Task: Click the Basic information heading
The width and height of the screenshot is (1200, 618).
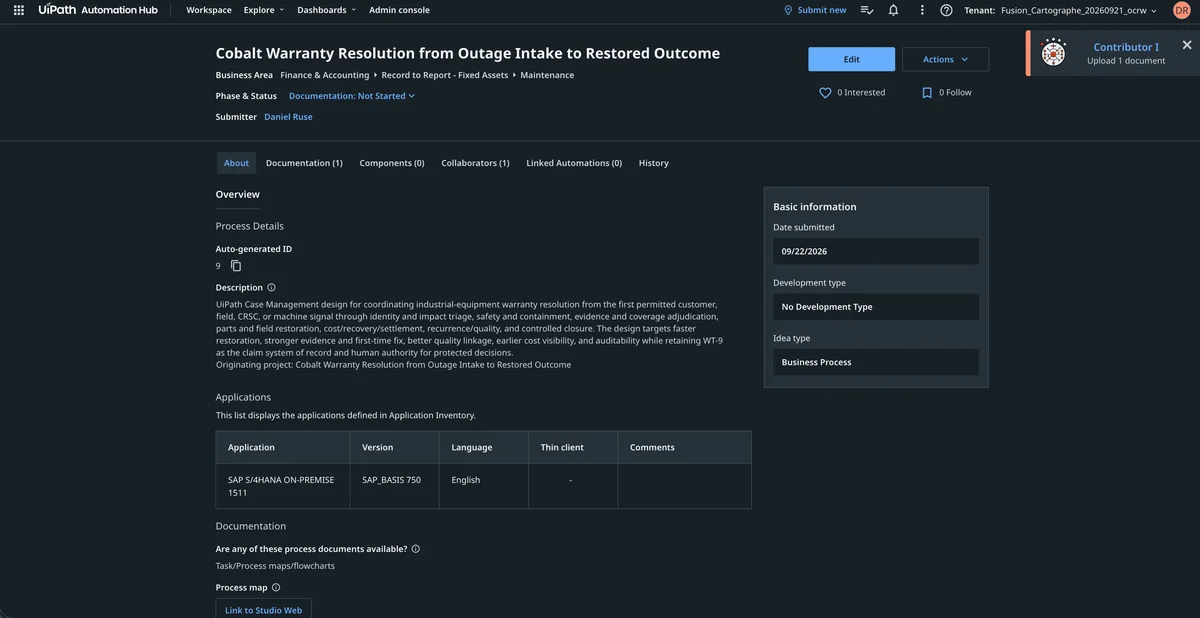Action: [x=815, y=207]
